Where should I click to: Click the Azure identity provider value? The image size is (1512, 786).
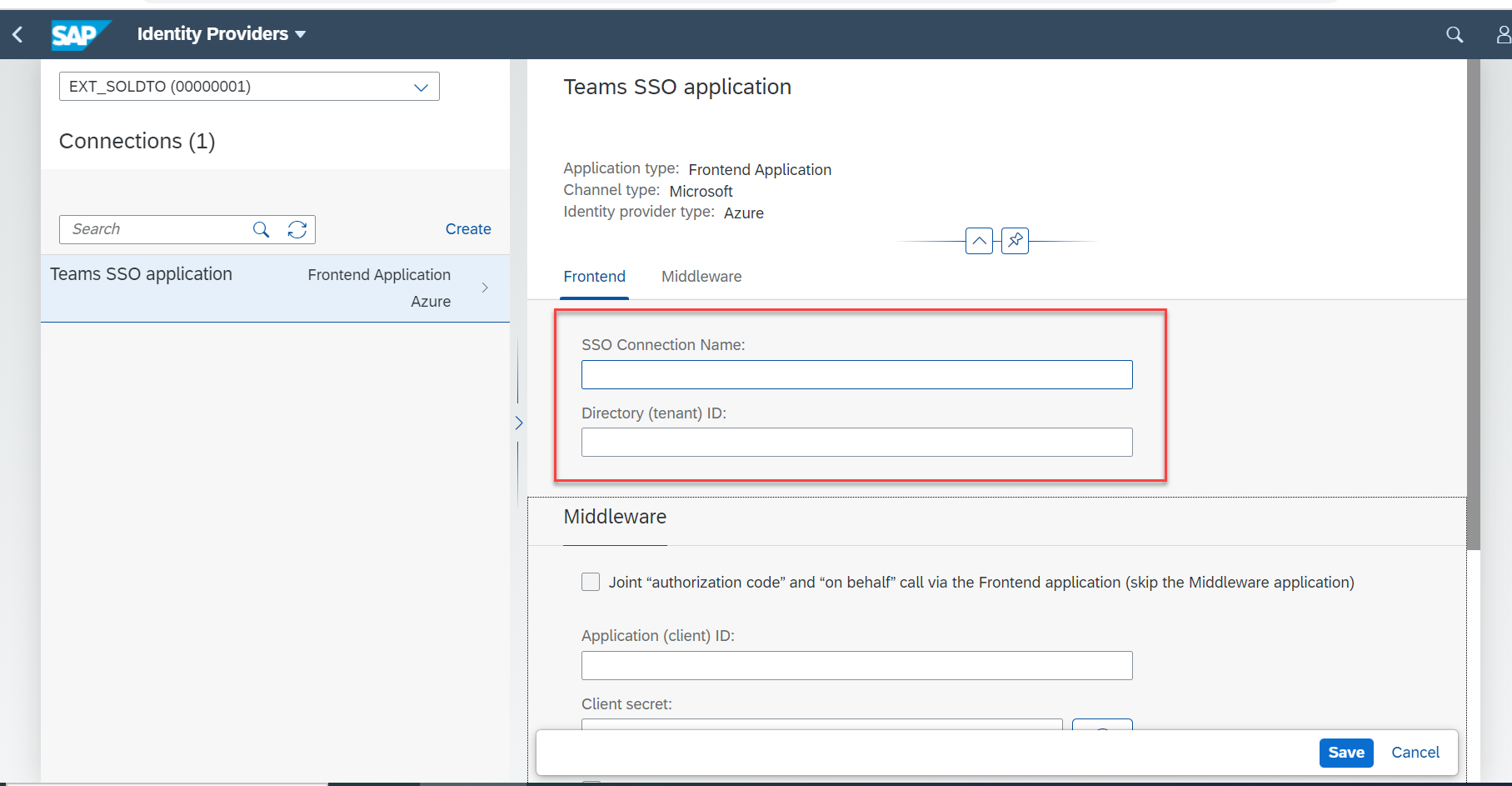point(744,213)
